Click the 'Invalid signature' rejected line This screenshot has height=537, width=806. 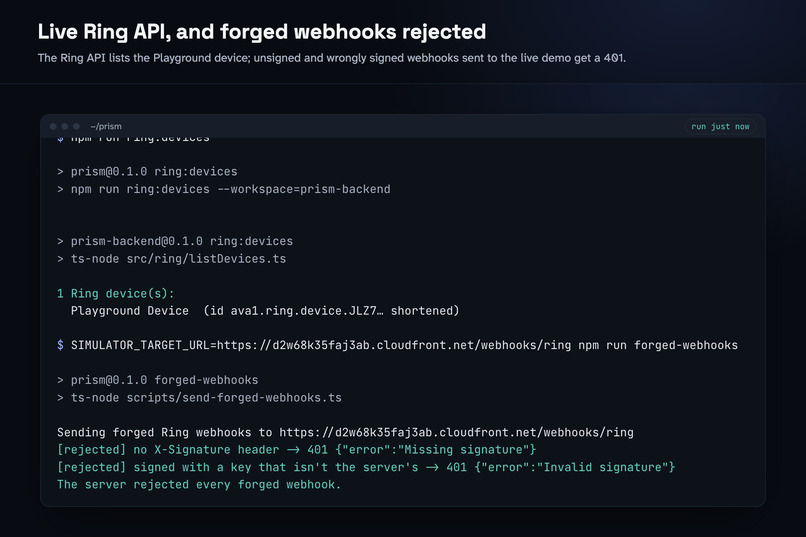[366, 467]
